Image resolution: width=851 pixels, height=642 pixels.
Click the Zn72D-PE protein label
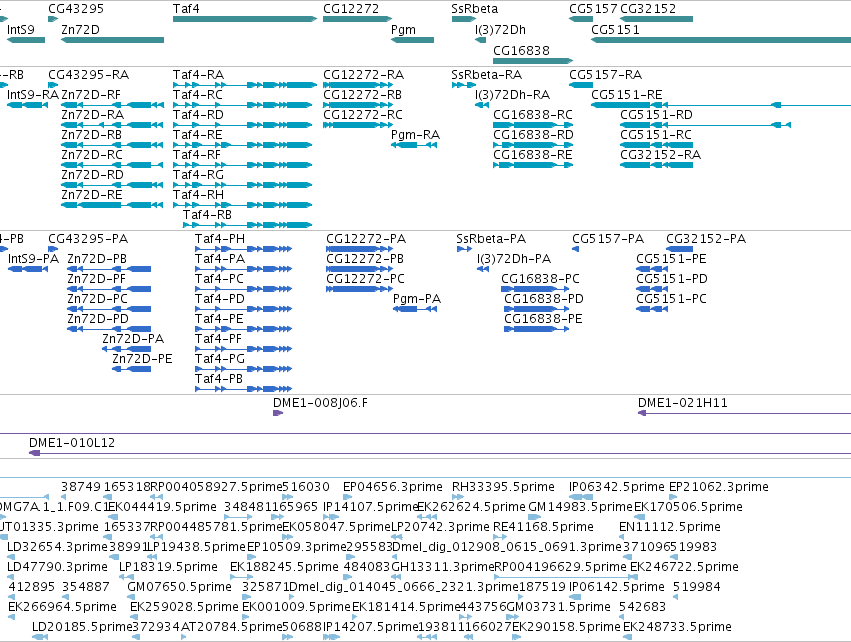(x=142, y=359)
